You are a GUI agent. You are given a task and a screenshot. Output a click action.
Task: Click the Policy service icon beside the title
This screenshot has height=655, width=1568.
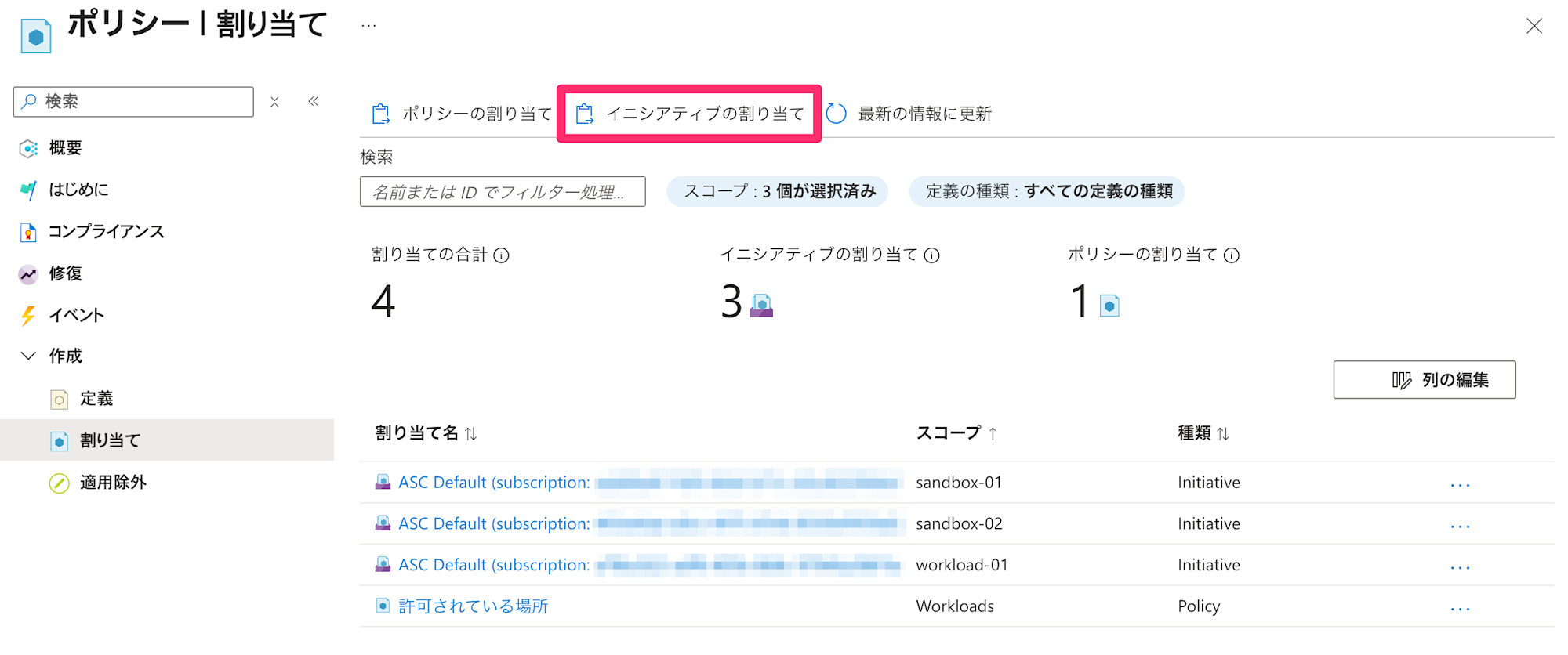pos(36,36)
